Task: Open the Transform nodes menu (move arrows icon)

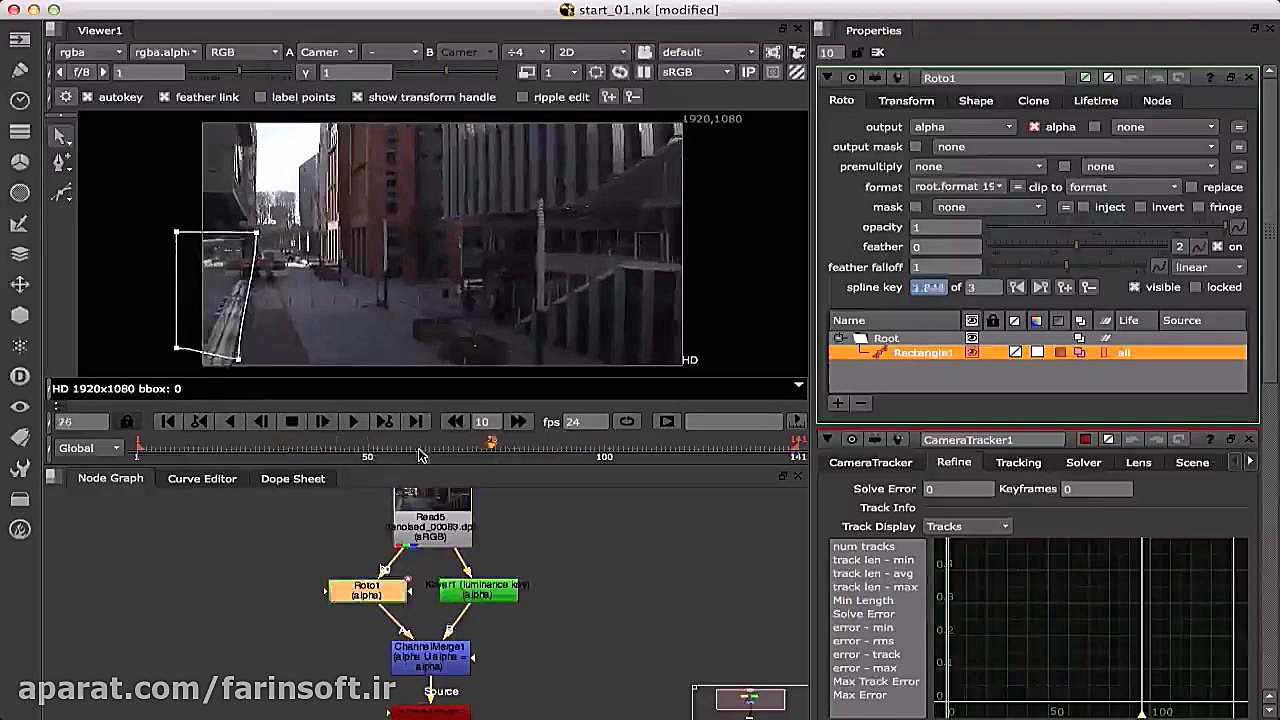Action: 19,284
